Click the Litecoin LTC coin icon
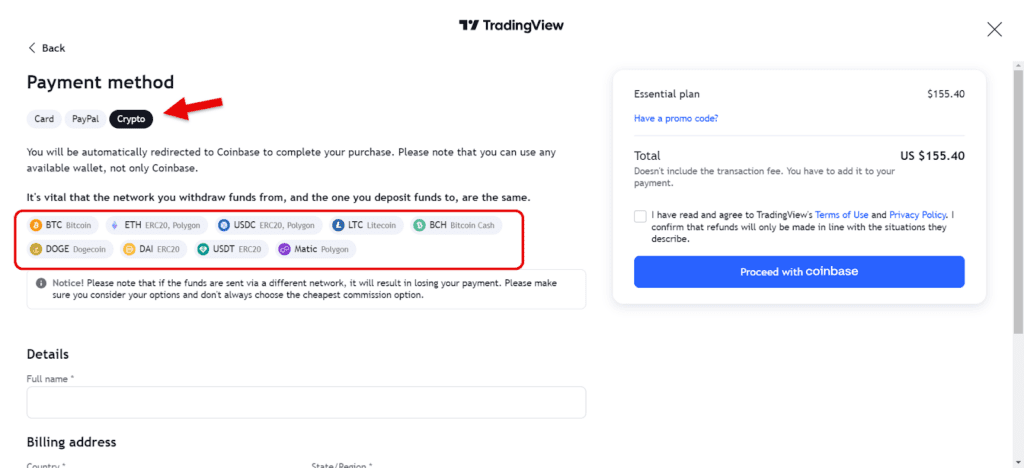Image resolution: width=1024 pixels, height=468 pixels. (339, 225)
